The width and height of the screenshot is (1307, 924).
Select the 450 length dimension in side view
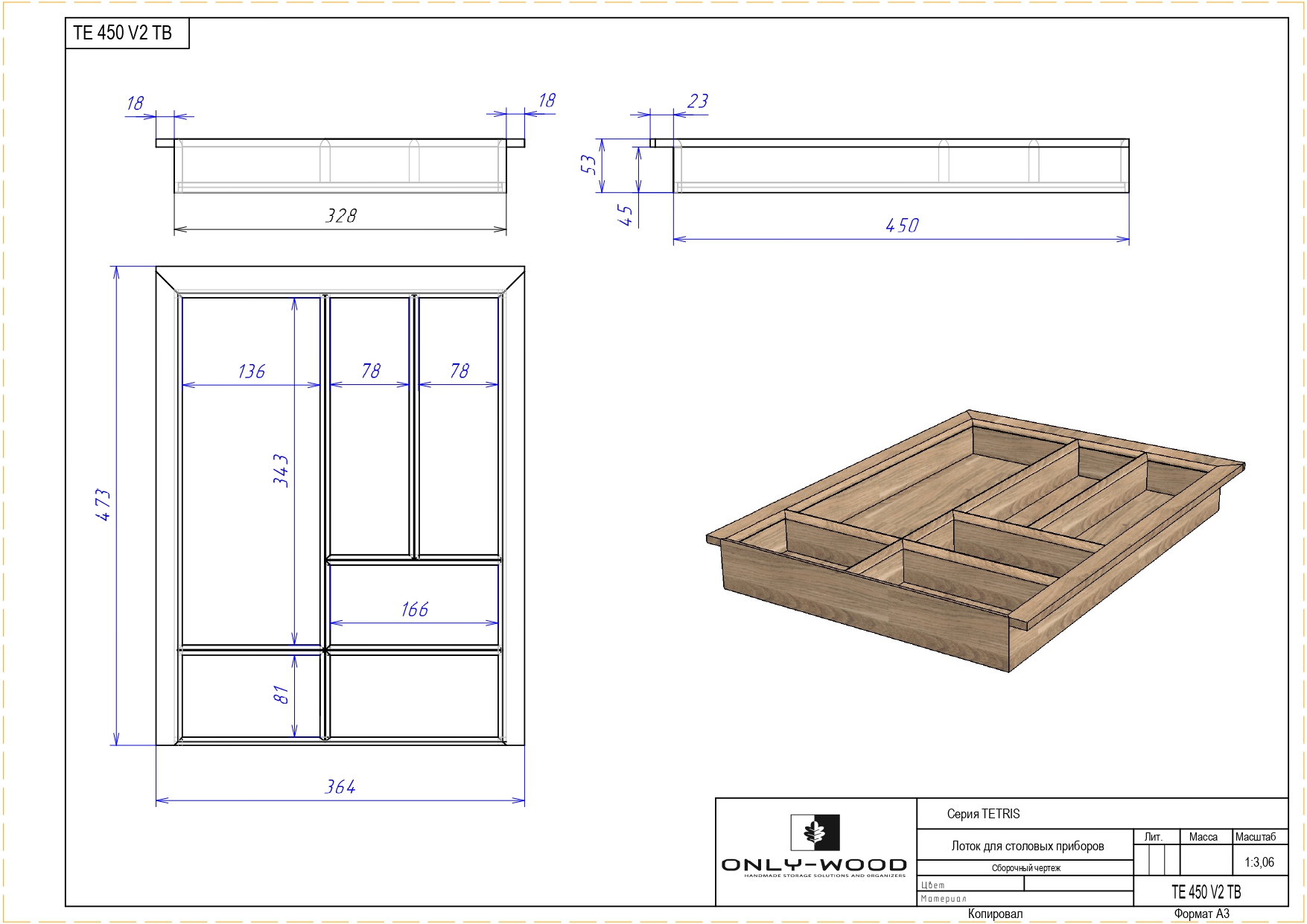(x=902, y=226)
